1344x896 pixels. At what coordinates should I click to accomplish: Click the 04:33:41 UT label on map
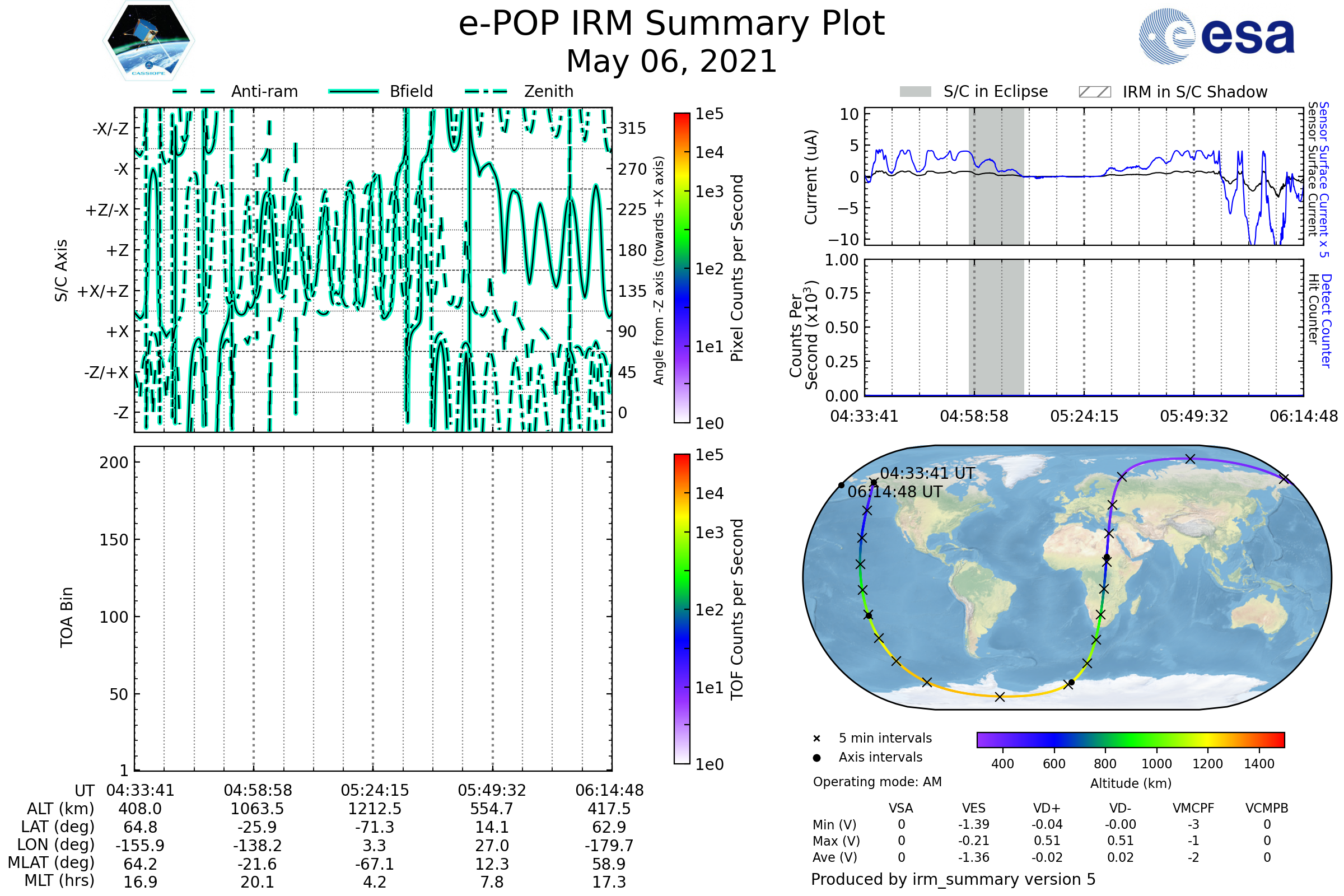coord(927,473)
